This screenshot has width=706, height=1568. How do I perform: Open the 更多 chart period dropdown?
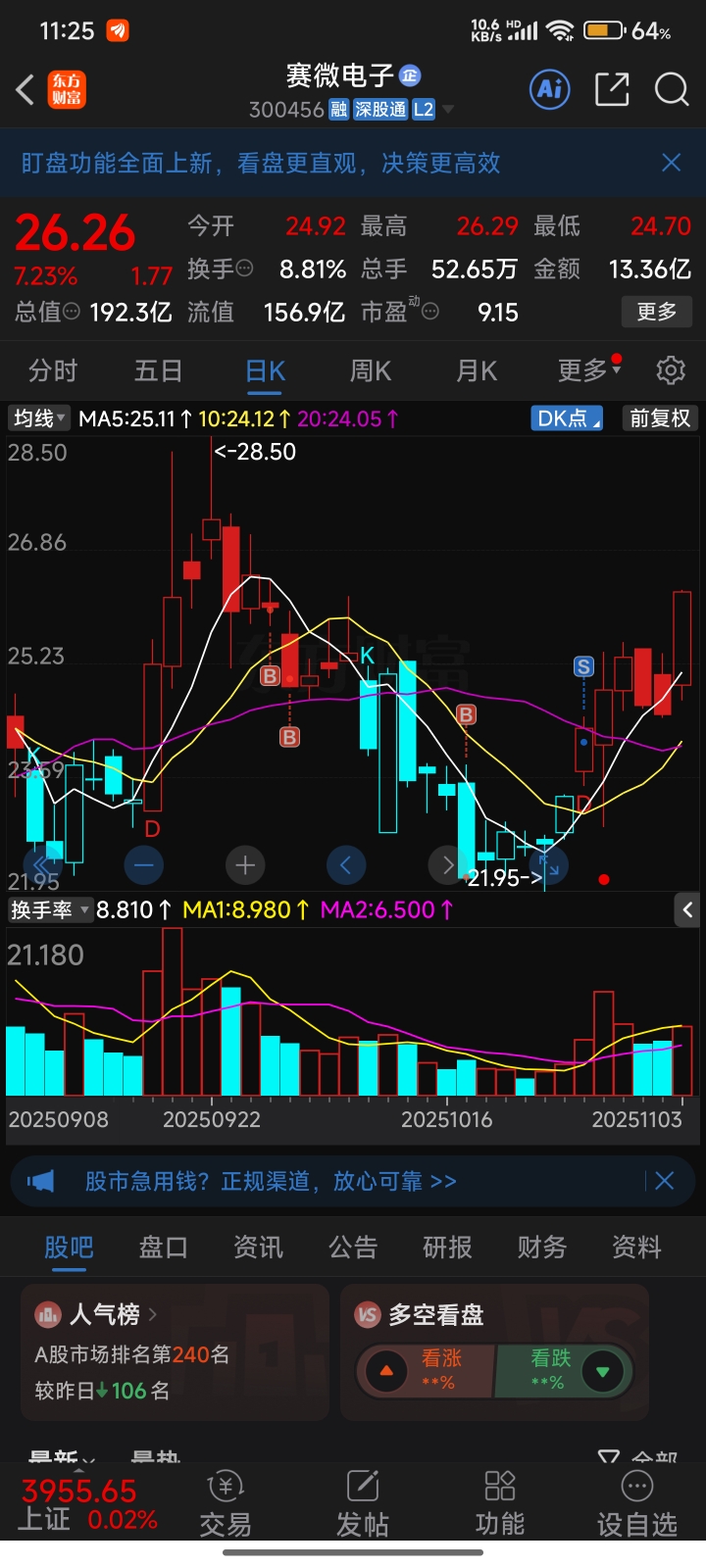(589, 370)
